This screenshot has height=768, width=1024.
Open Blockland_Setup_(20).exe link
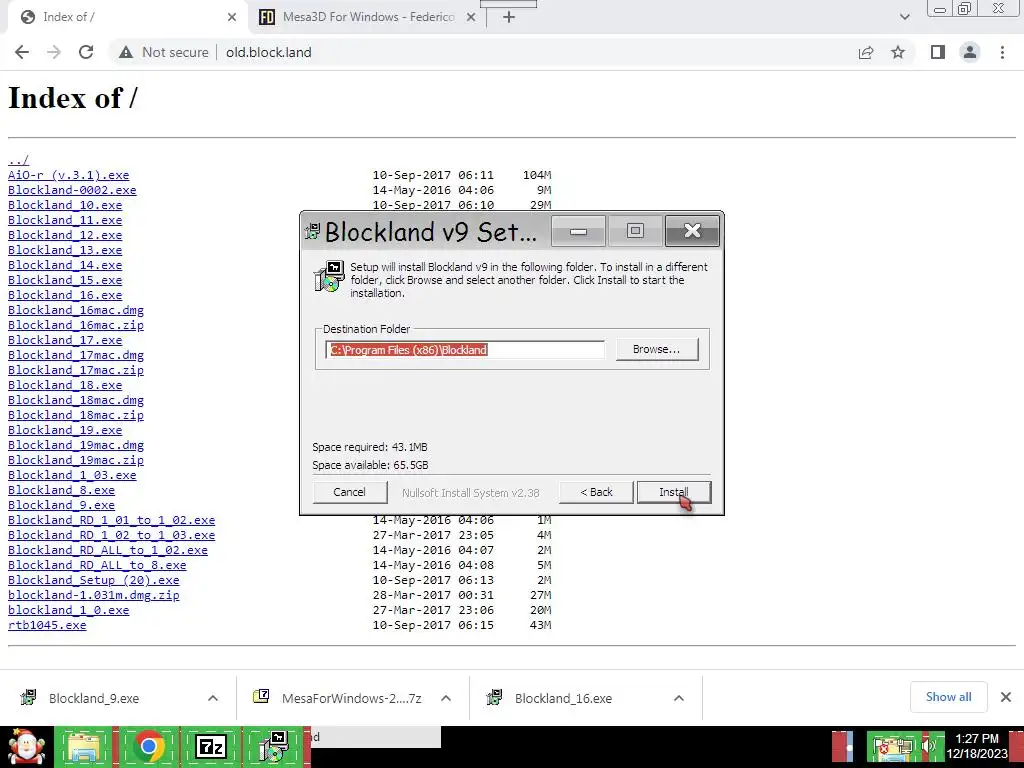(x=93, y=581)
